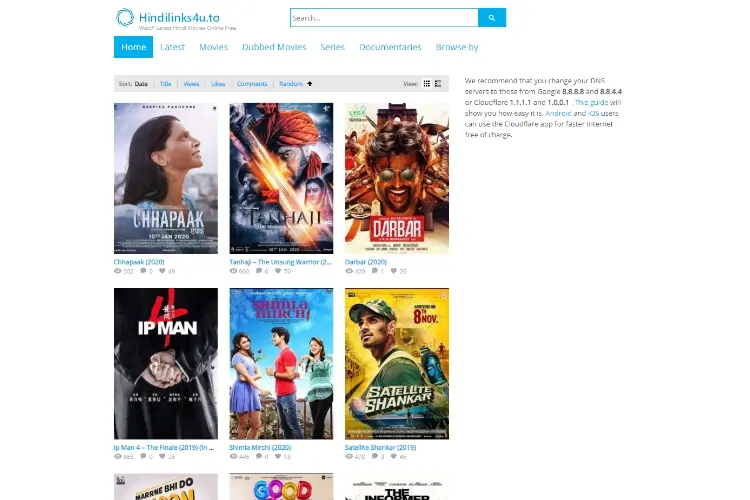Click views eye icon under Satellite Shankar
Screen dimensions: 750x500
point(349,456)
